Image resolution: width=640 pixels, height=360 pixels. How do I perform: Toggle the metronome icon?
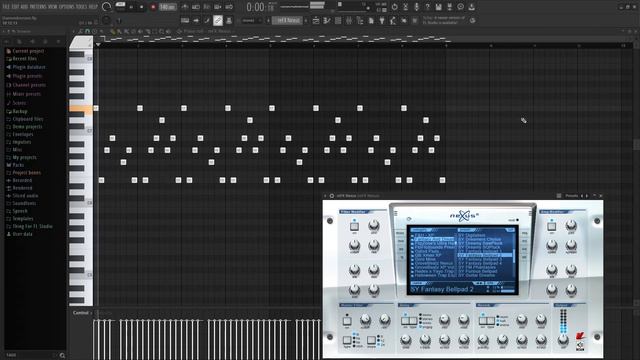185,7
